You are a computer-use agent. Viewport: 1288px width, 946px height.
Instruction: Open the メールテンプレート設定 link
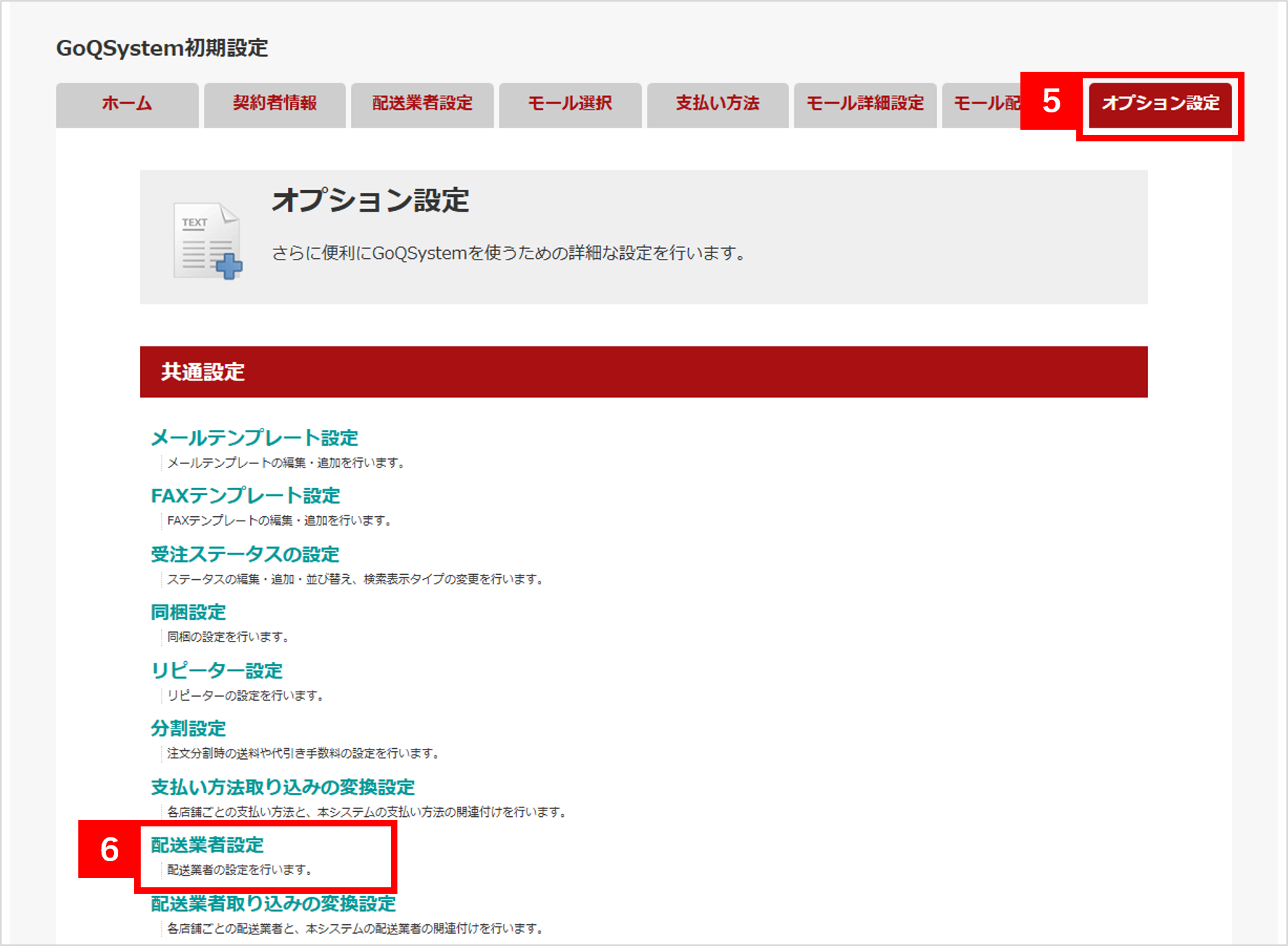click(x=255, y=438)
